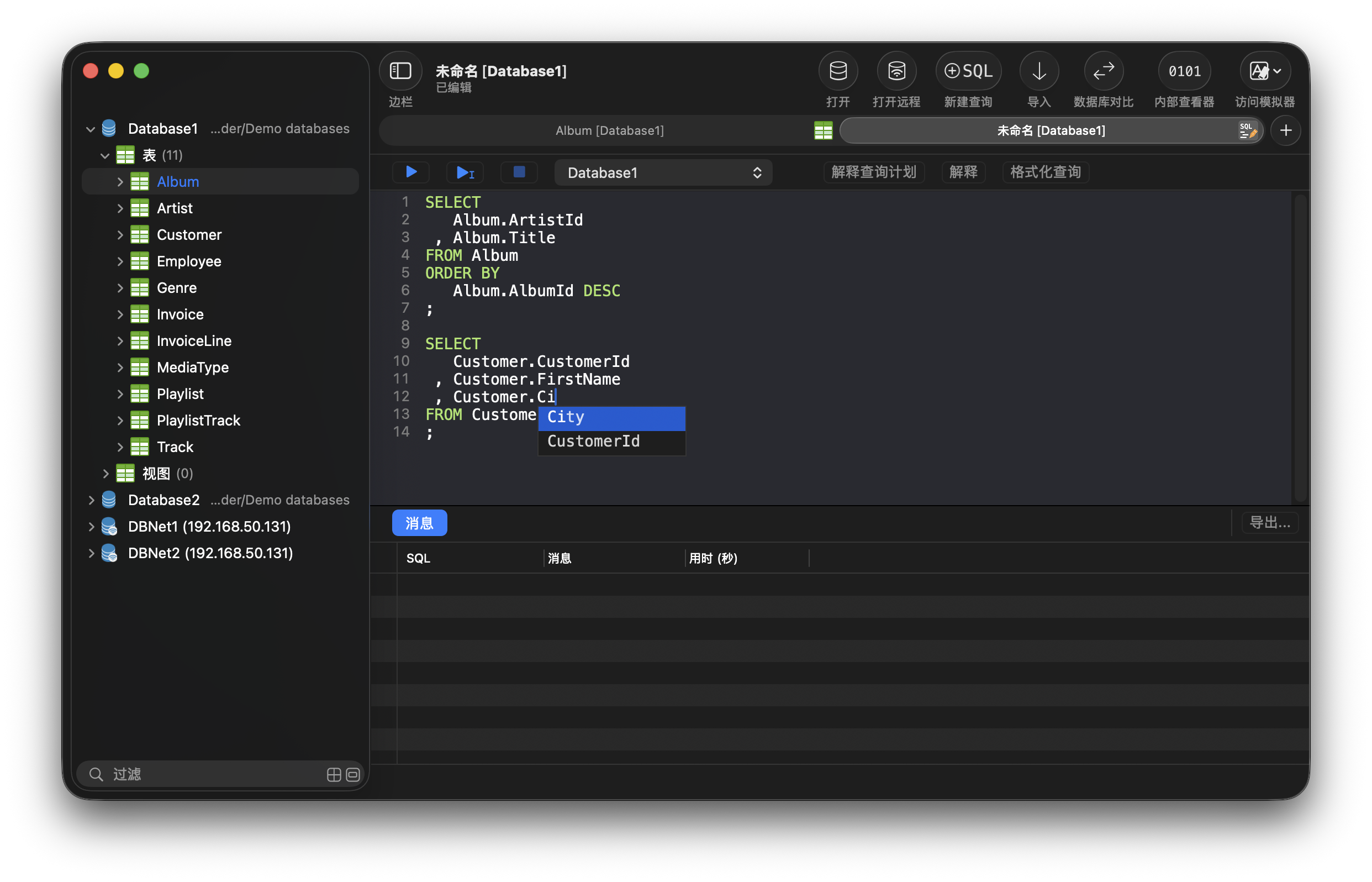Open the 数据库对比 database compare tool
The image size is (1372, 882).
coord(1103,71)
